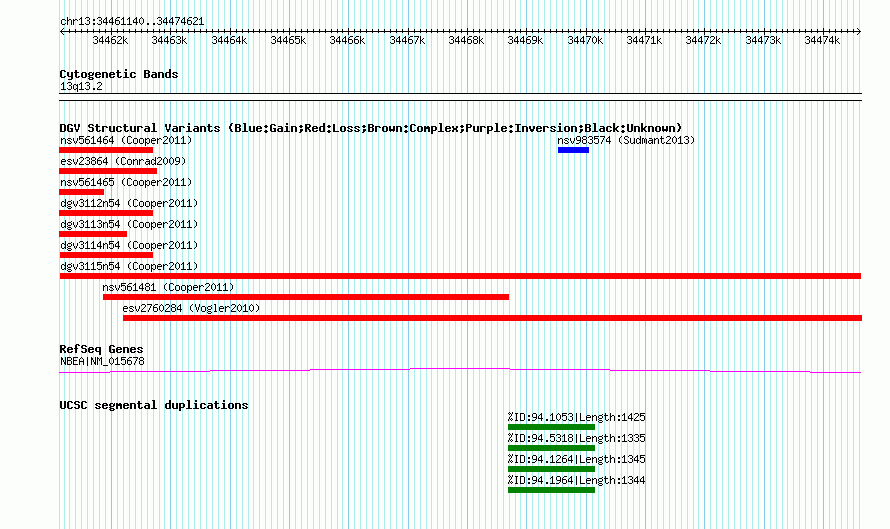Screen dimensions: 890x529
Task: Click the nsv561465 (Cooper2011) variant label
Action: click(125, 183)
